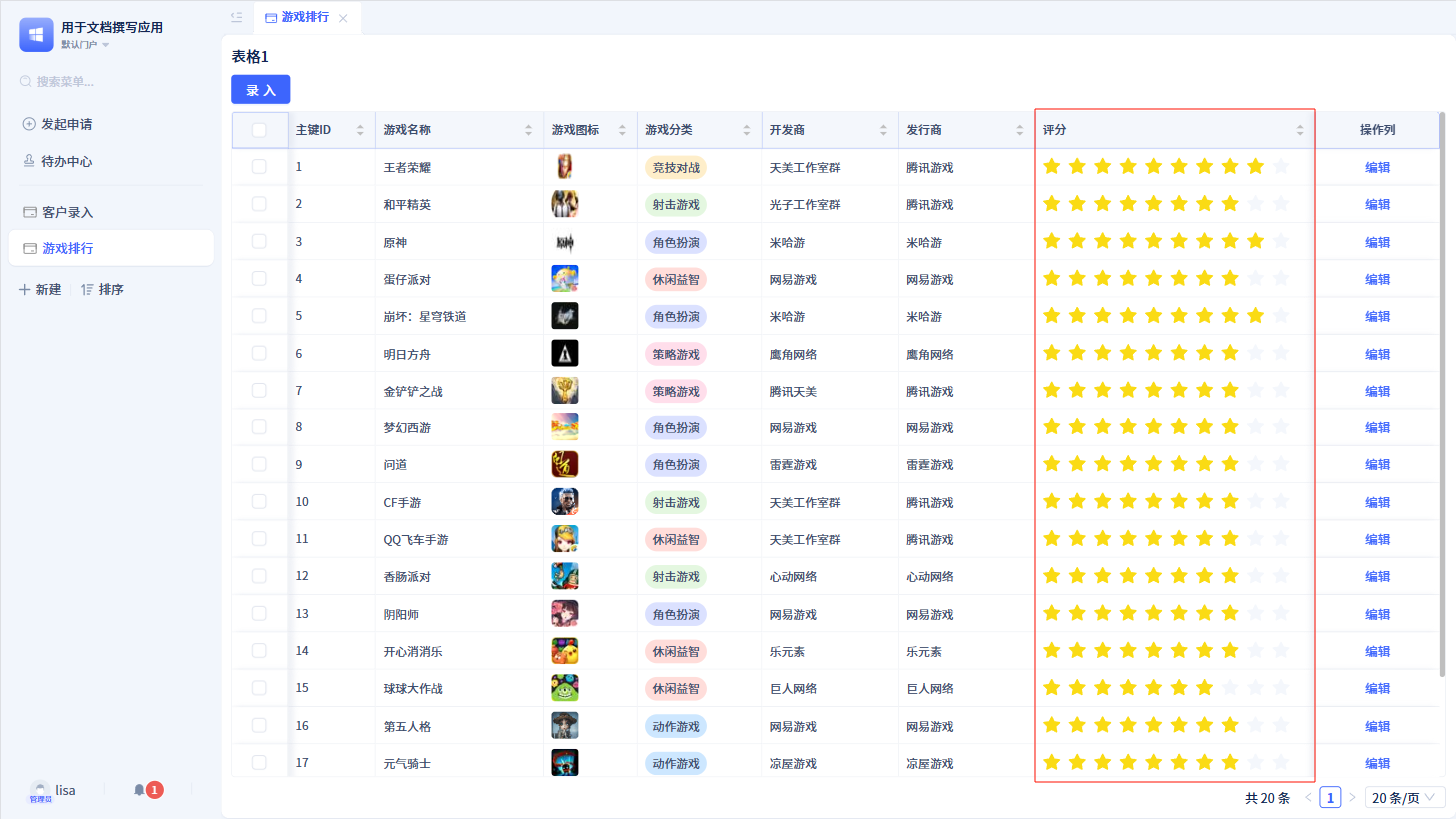This screenshot has width=1456, height=819.
Task: Click the 动作游戏 tag of 第五人格
Action: (676, 726)
